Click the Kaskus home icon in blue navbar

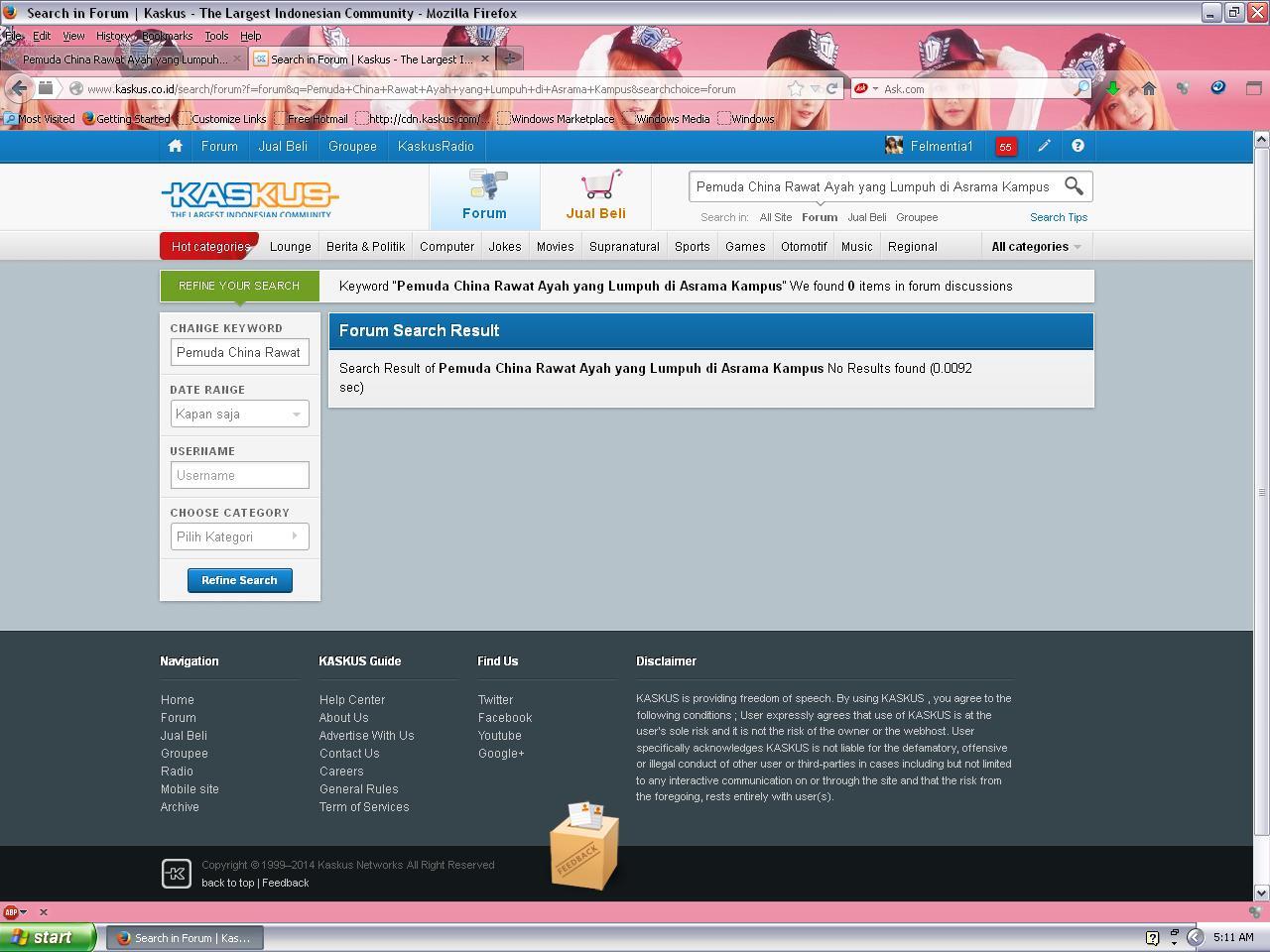176,146
